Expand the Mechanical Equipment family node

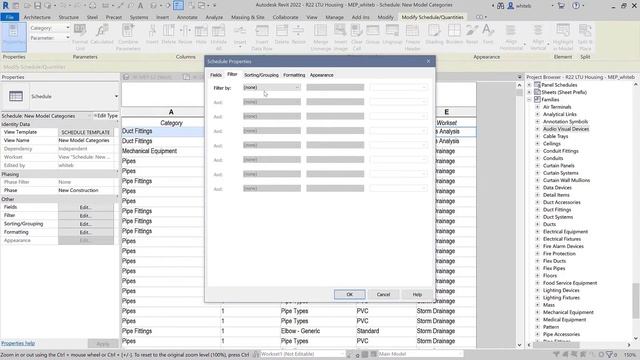(x=538, y=312)
